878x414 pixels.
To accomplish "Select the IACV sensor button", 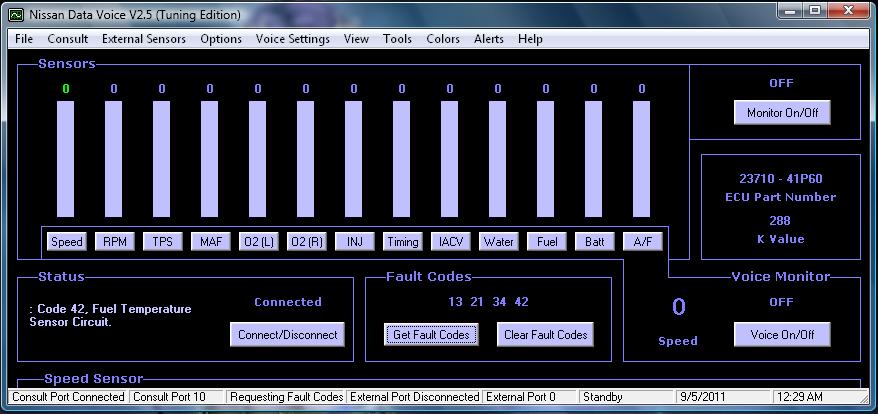I will [451, 241].
